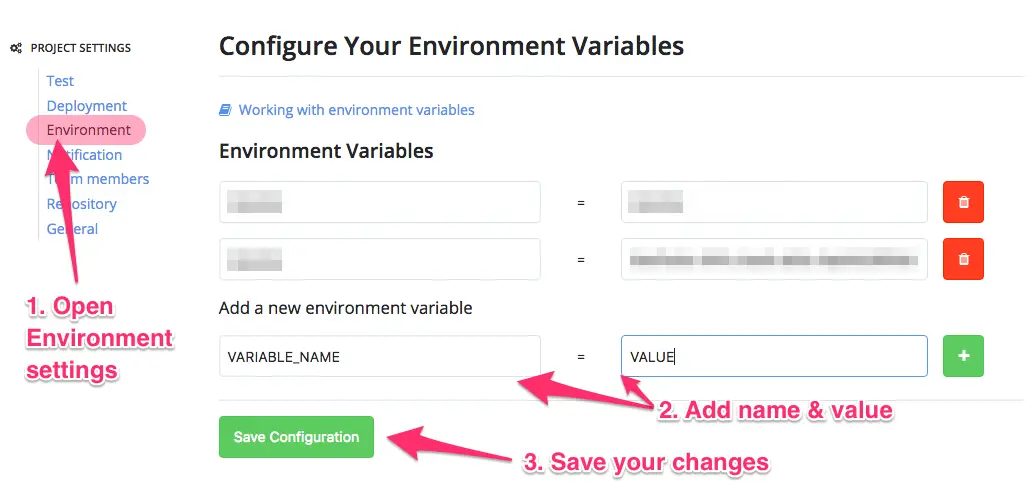Click the first variable's value field

(774, 202)
